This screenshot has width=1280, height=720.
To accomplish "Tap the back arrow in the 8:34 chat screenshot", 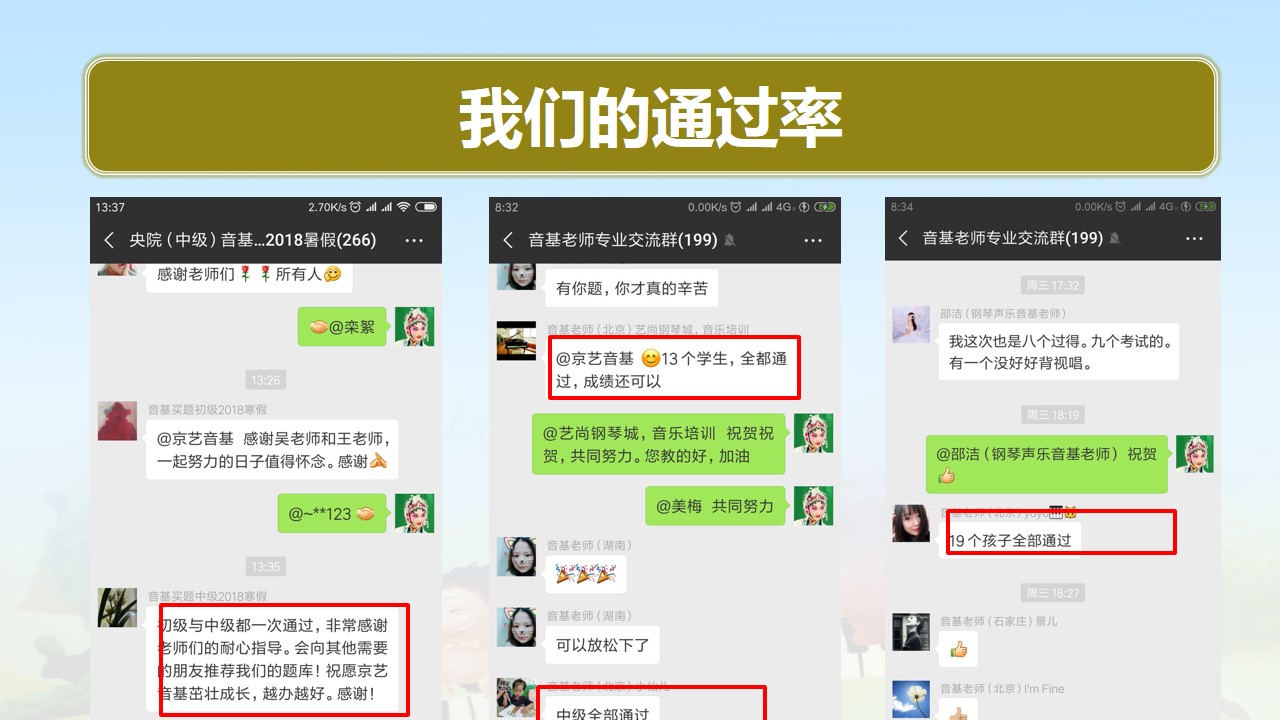I will click(x=903, y=238).
